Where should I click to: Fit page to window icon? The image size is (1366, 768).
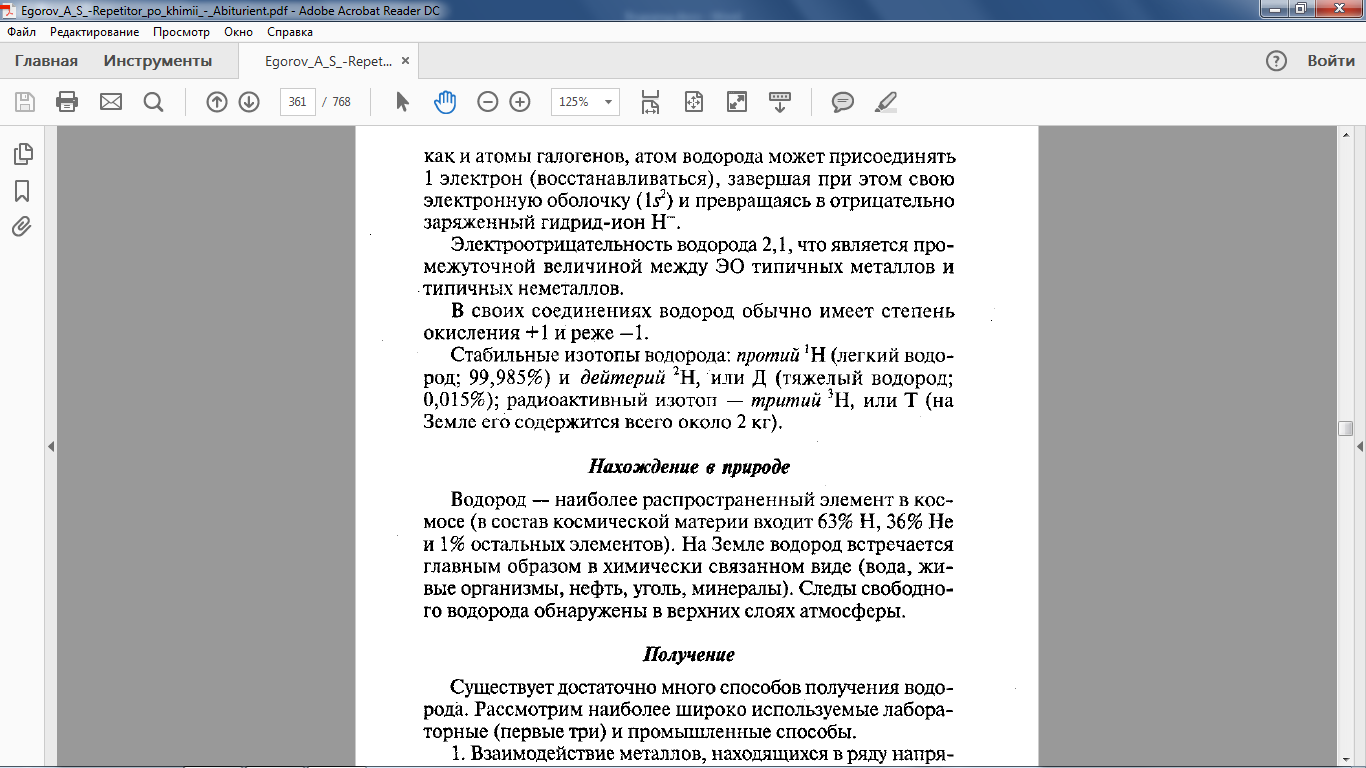coord(694,101)
